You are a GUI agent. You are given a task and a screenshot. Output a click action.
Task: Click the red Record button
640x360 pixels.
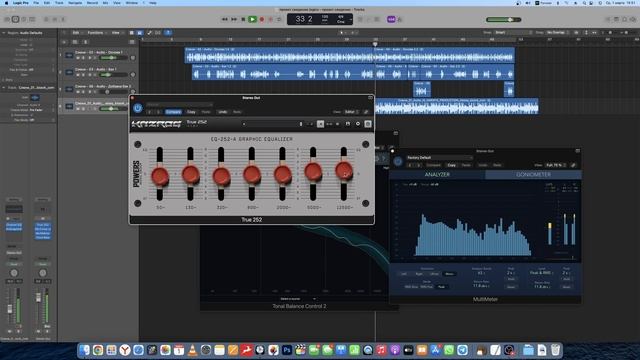[x=262, y=19]
